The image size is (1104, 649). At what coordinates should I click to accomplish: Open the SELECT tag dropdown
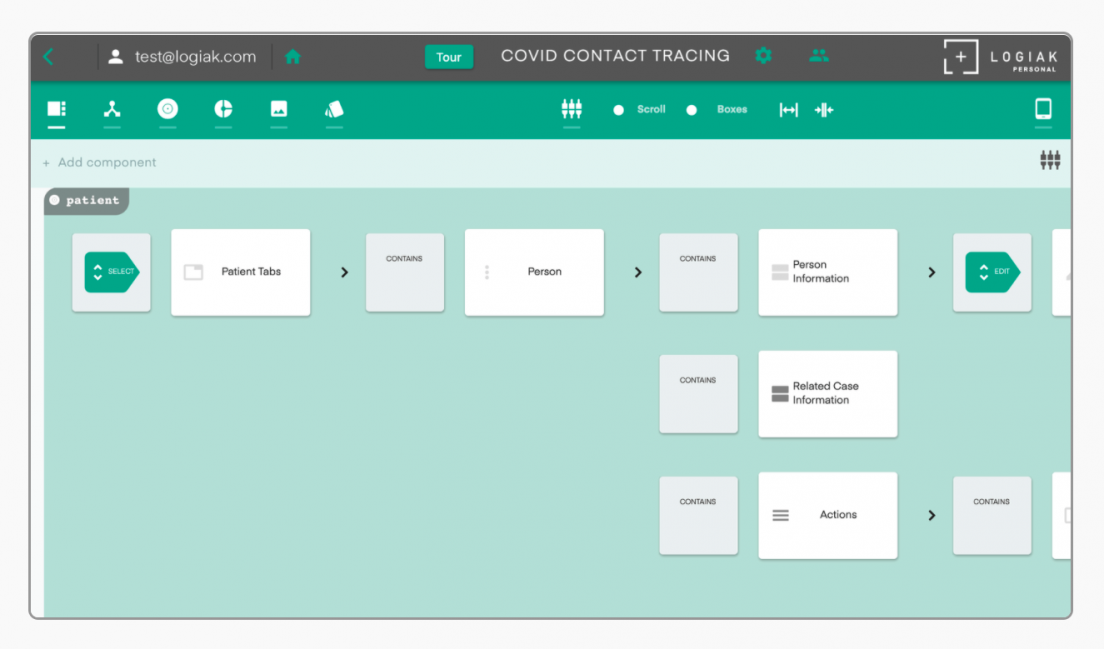(x=111, y=272)
